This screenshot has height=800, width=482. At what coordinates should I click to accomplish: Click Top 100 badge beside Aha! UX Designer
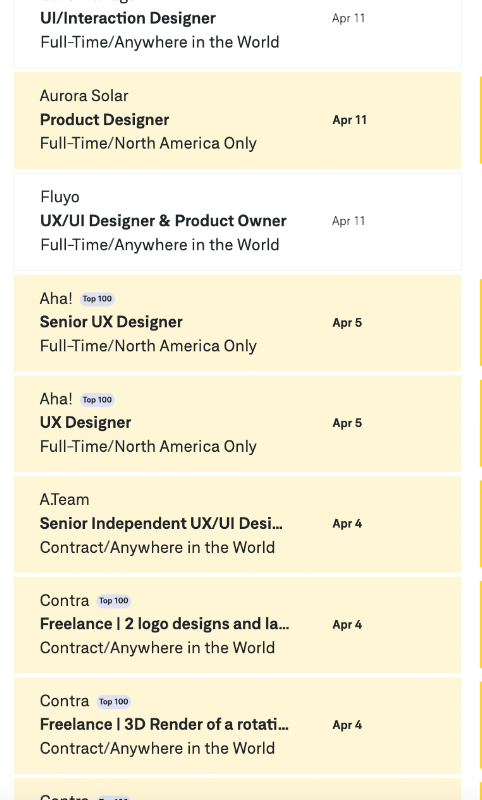click(x=97, y=400)
